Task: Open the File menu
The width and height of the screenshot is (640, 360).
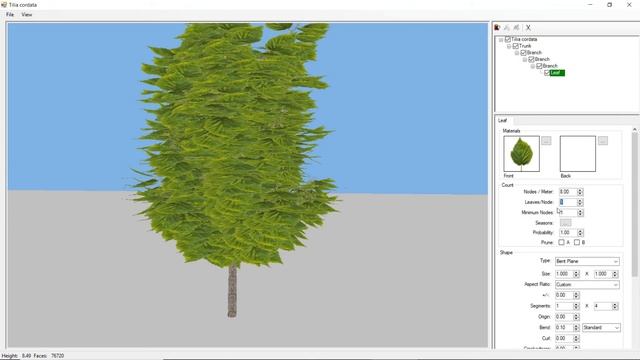Action: point(10,15)
